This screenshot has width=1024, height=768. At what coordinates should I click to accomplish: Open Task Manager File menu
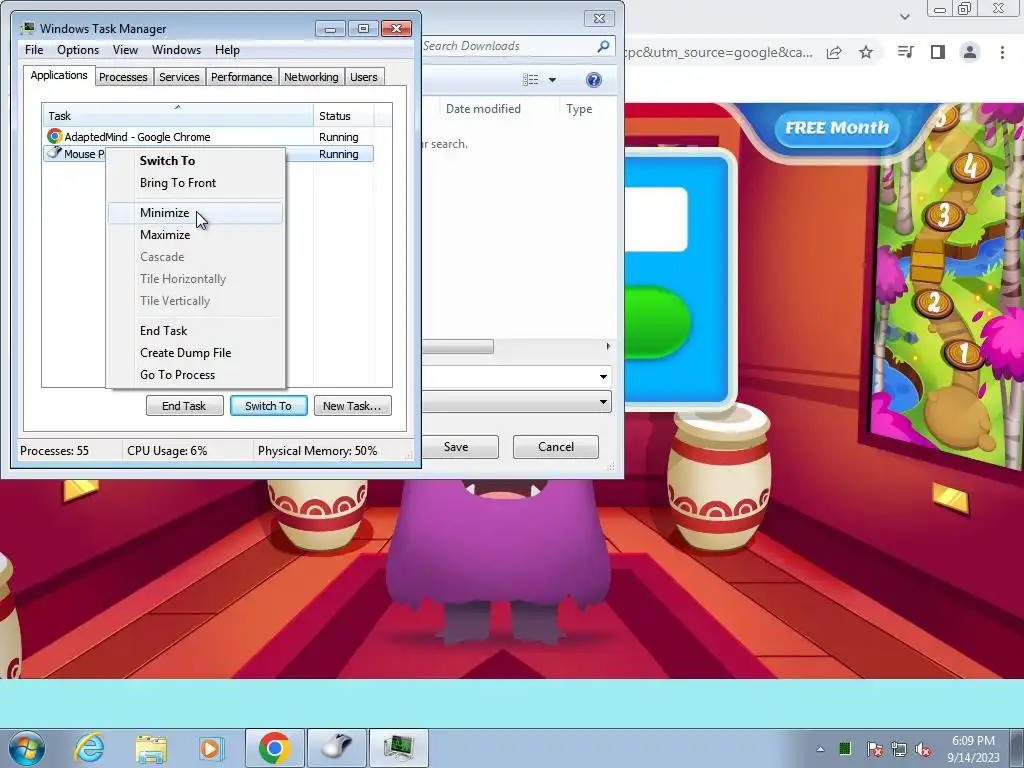(x=34, y=50)
